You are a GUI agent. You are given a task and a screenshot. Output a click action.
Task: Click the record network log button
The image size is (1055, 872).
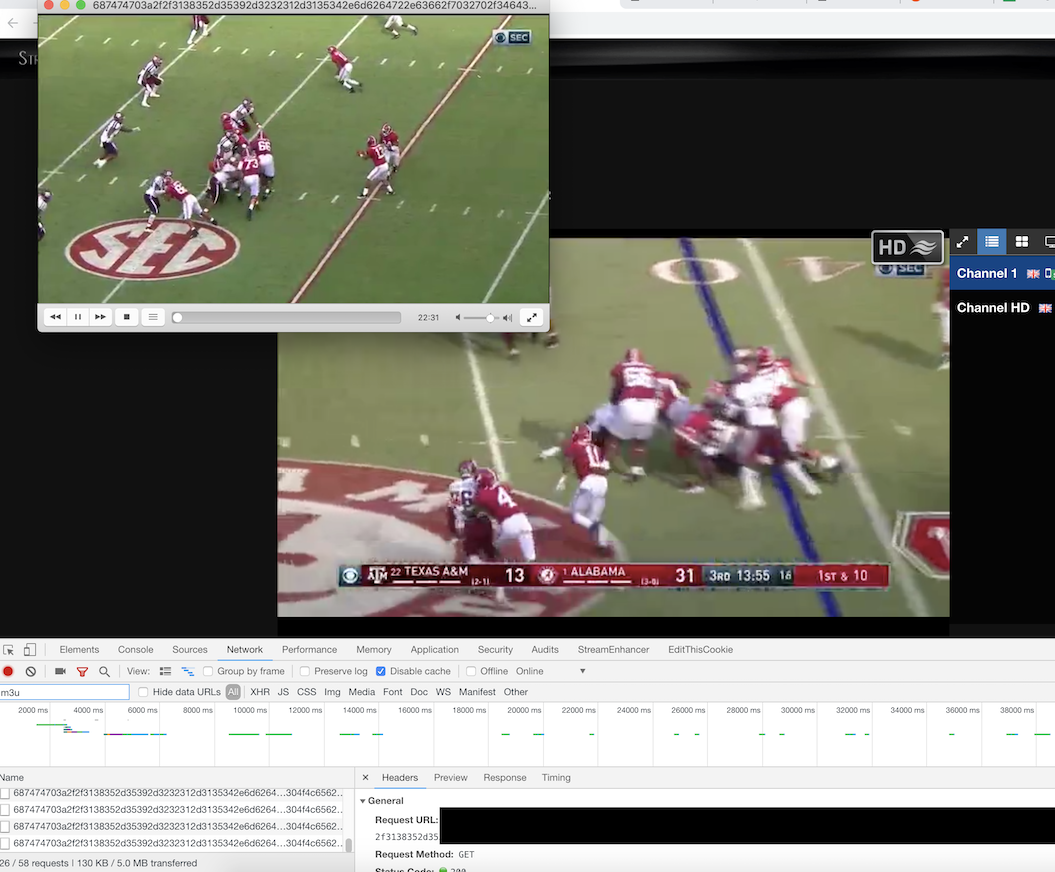click(8, 671)
